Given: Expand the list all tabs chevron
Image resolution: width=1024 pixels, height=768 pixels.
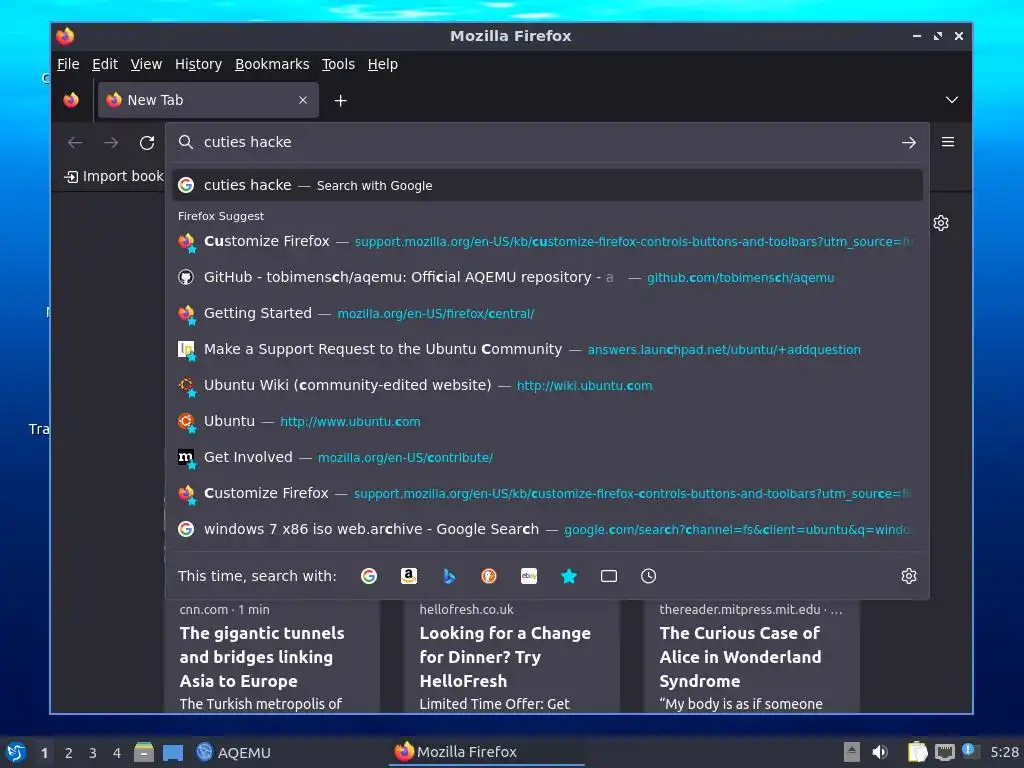Looking at the screenshot, I should coord(952,100).
